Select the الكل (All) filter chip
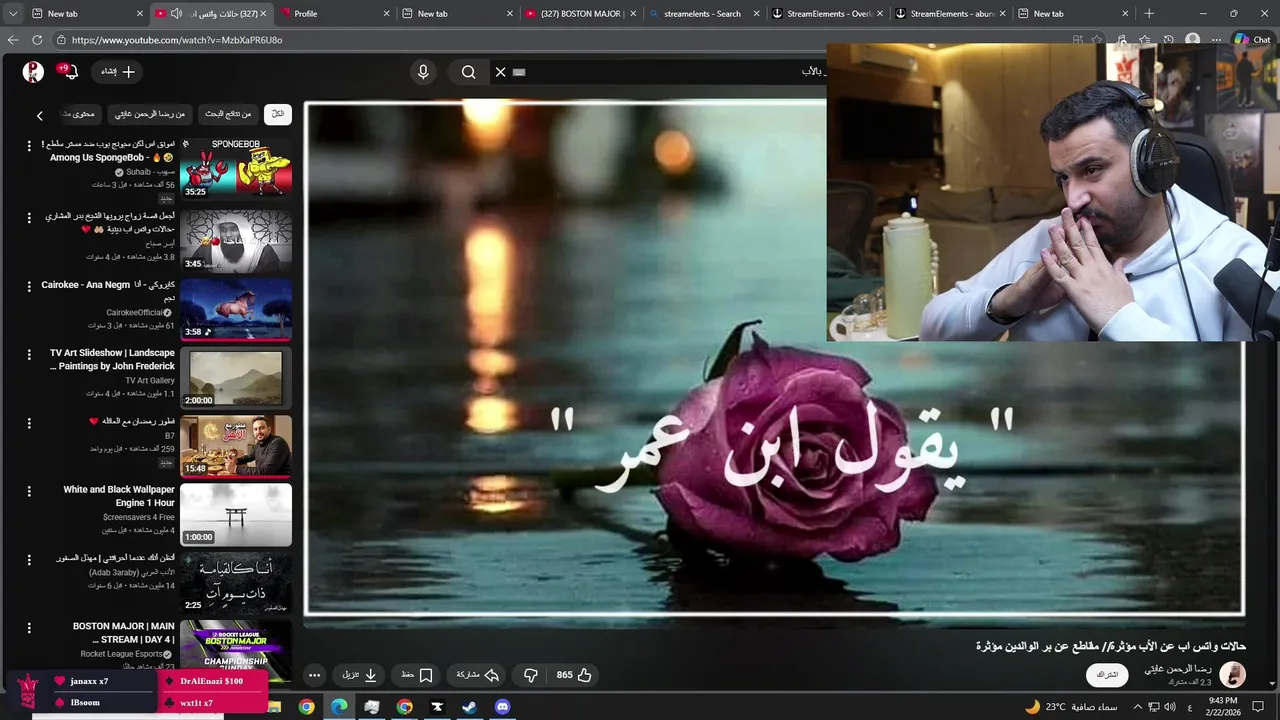This screenshot has width=1280, height=720. (278, 114)
